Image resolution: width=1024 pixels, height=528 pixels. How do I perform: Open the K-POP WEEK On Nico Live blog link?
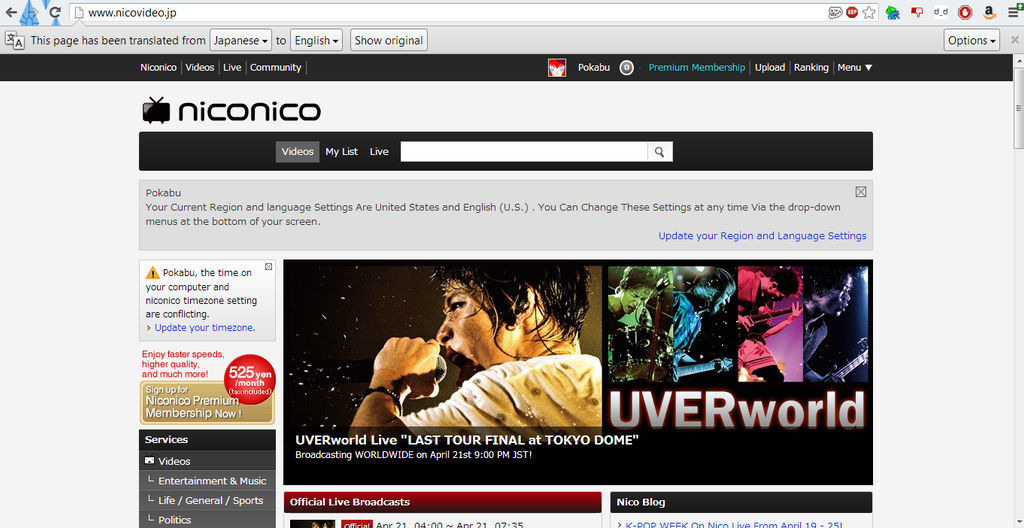tap(733, 524)
